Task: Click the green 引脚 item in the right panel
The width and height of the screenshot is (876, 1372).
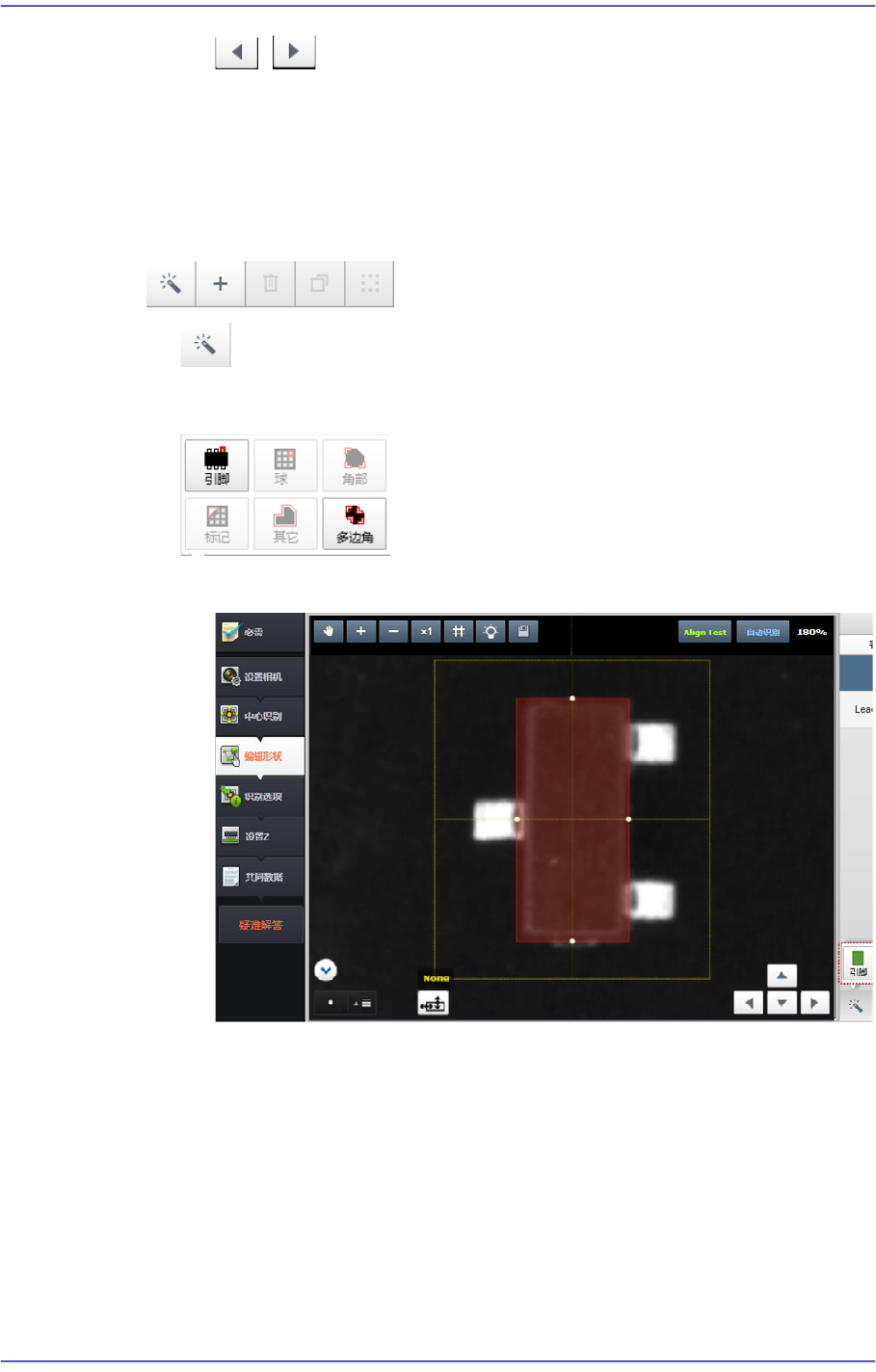Action: (858, 963)
